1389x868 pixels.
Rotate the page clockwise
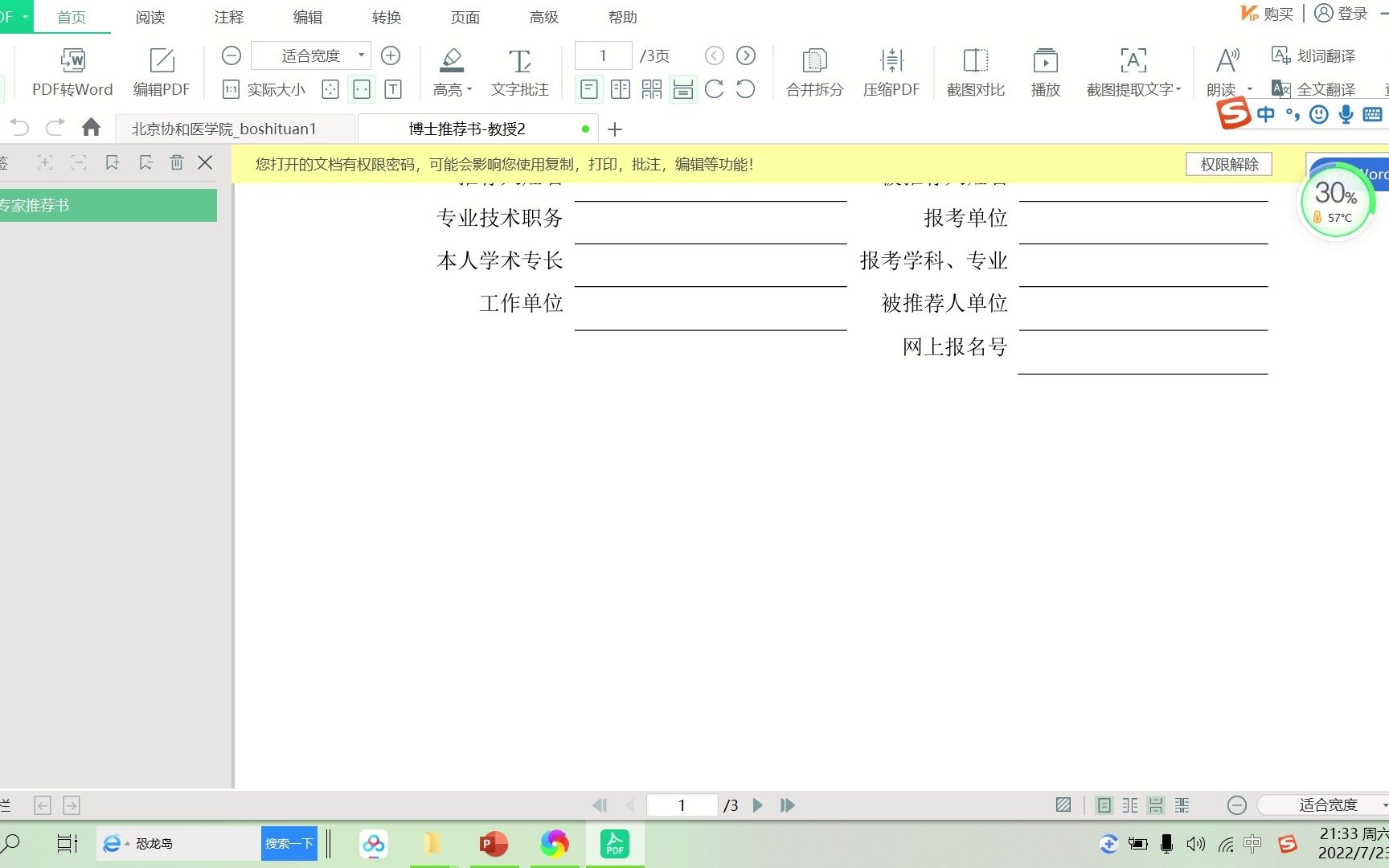point(714,89)
